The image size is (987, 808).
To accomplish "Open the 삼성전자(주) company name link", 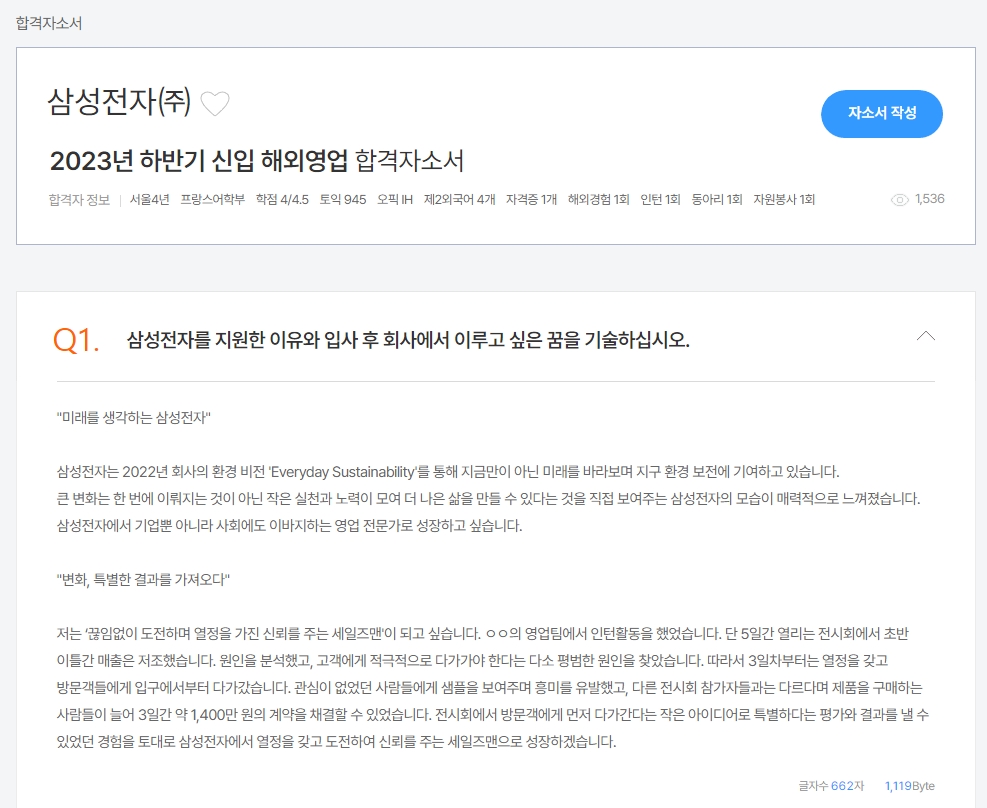I will [119, 101].
